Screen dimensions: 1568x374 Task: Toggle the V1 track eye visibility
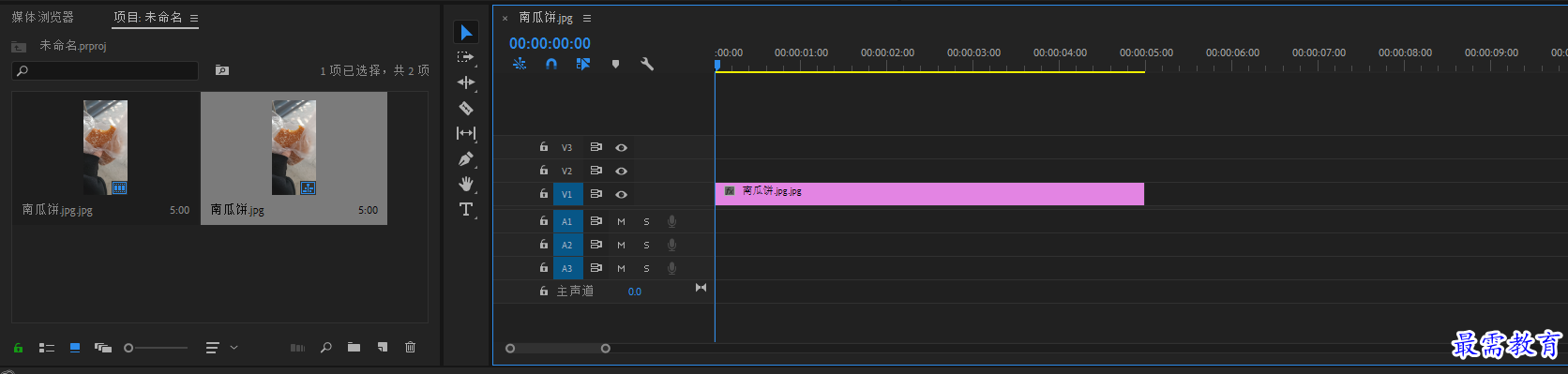click(x=621, y=194)
